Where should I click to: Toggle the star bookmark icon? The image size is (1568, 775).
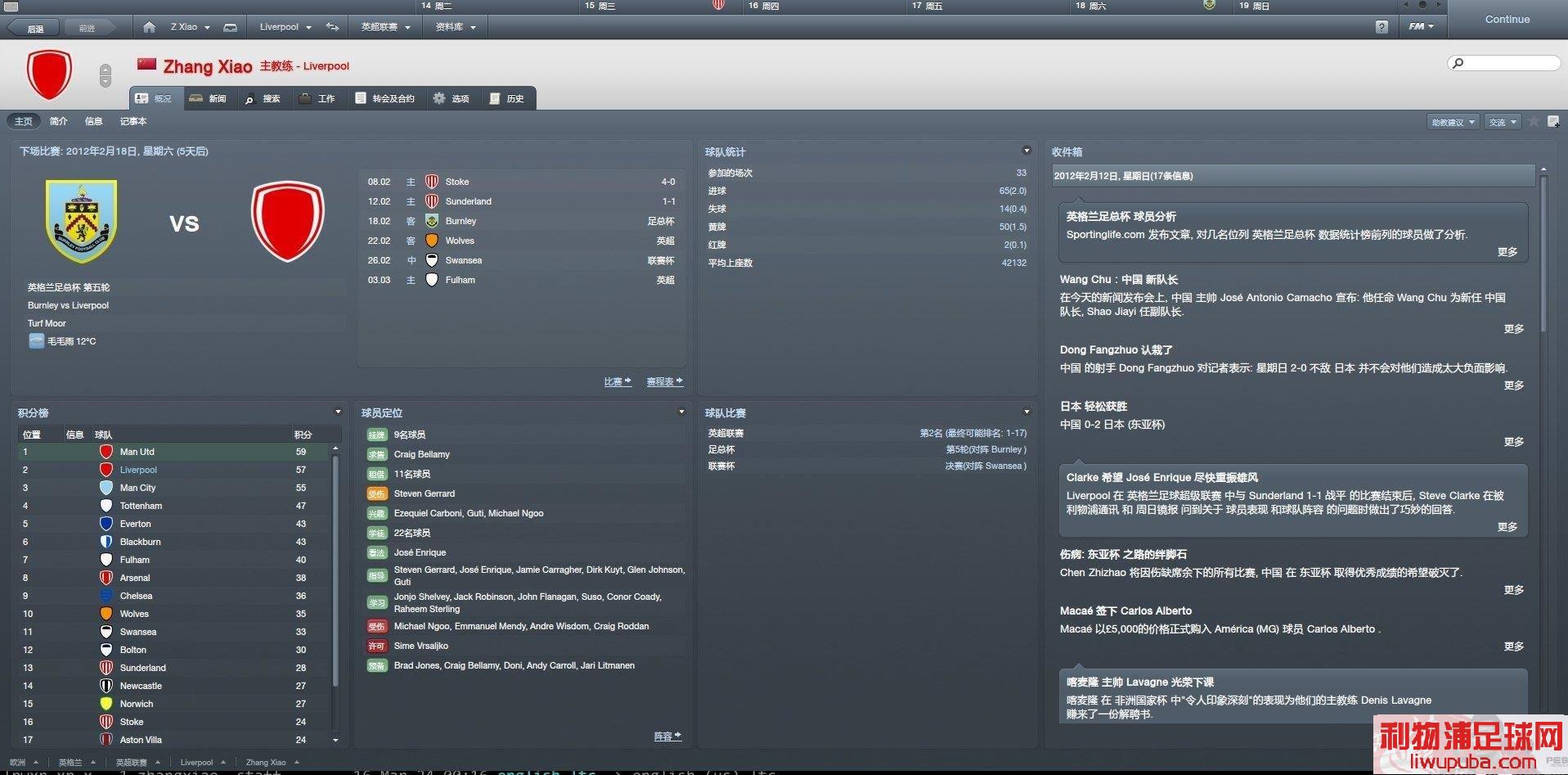[x=1534, y=121]
